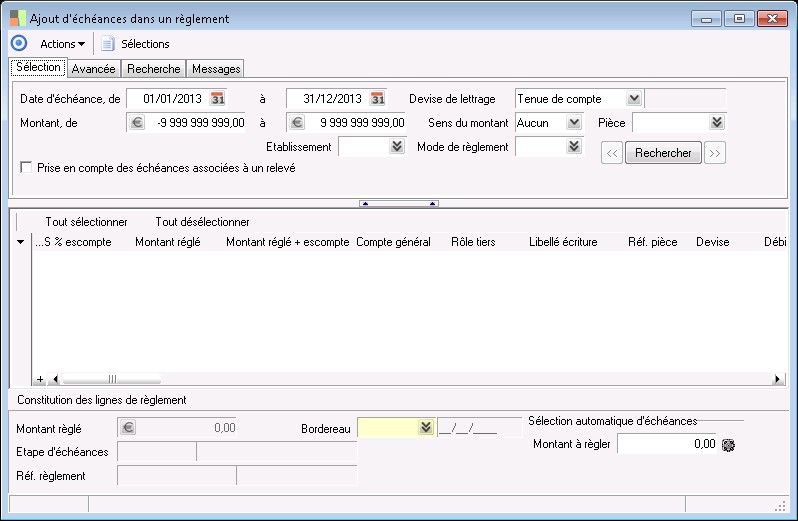Switch to the Avancée tab

[x=94, y=69]
